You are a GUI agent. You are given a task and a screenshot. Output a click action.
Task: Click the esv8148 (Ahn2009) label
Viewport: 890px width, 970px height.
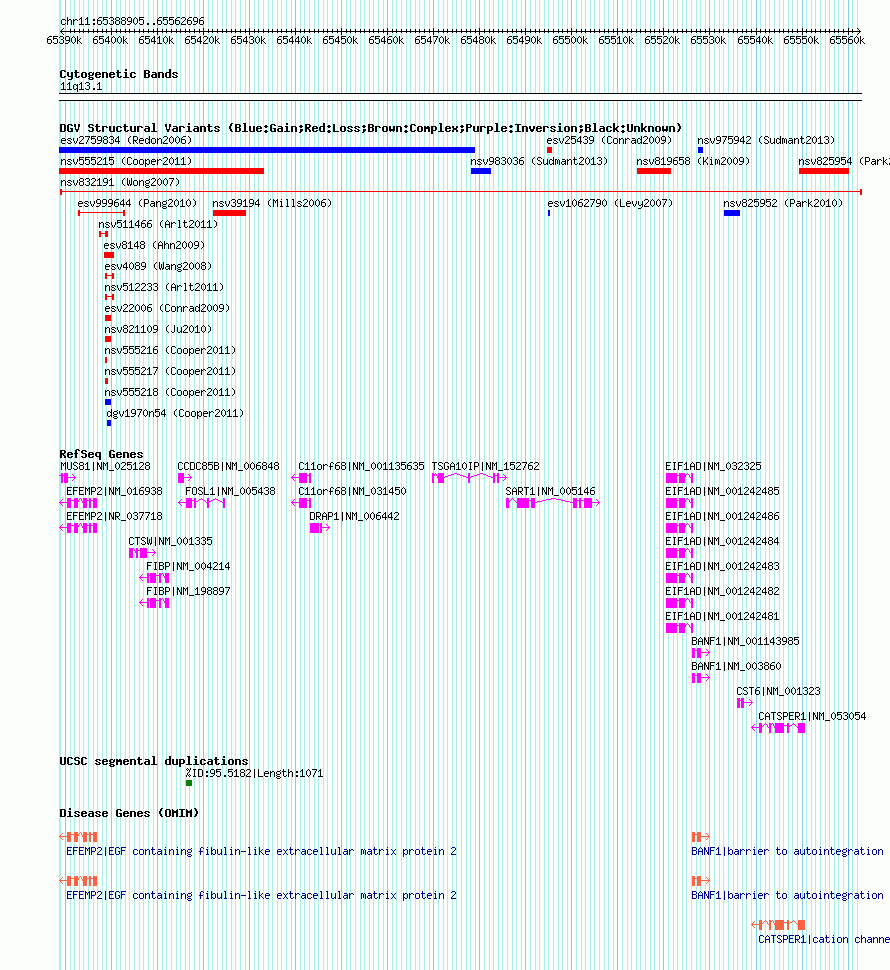tap(154, 246)
